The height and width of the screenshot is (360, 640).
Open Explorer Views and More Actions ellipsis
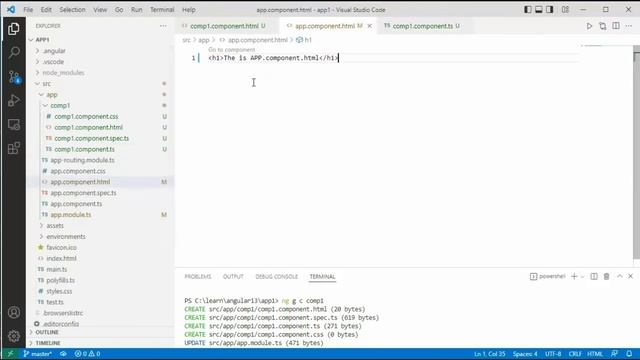click(x=163, y=26)
